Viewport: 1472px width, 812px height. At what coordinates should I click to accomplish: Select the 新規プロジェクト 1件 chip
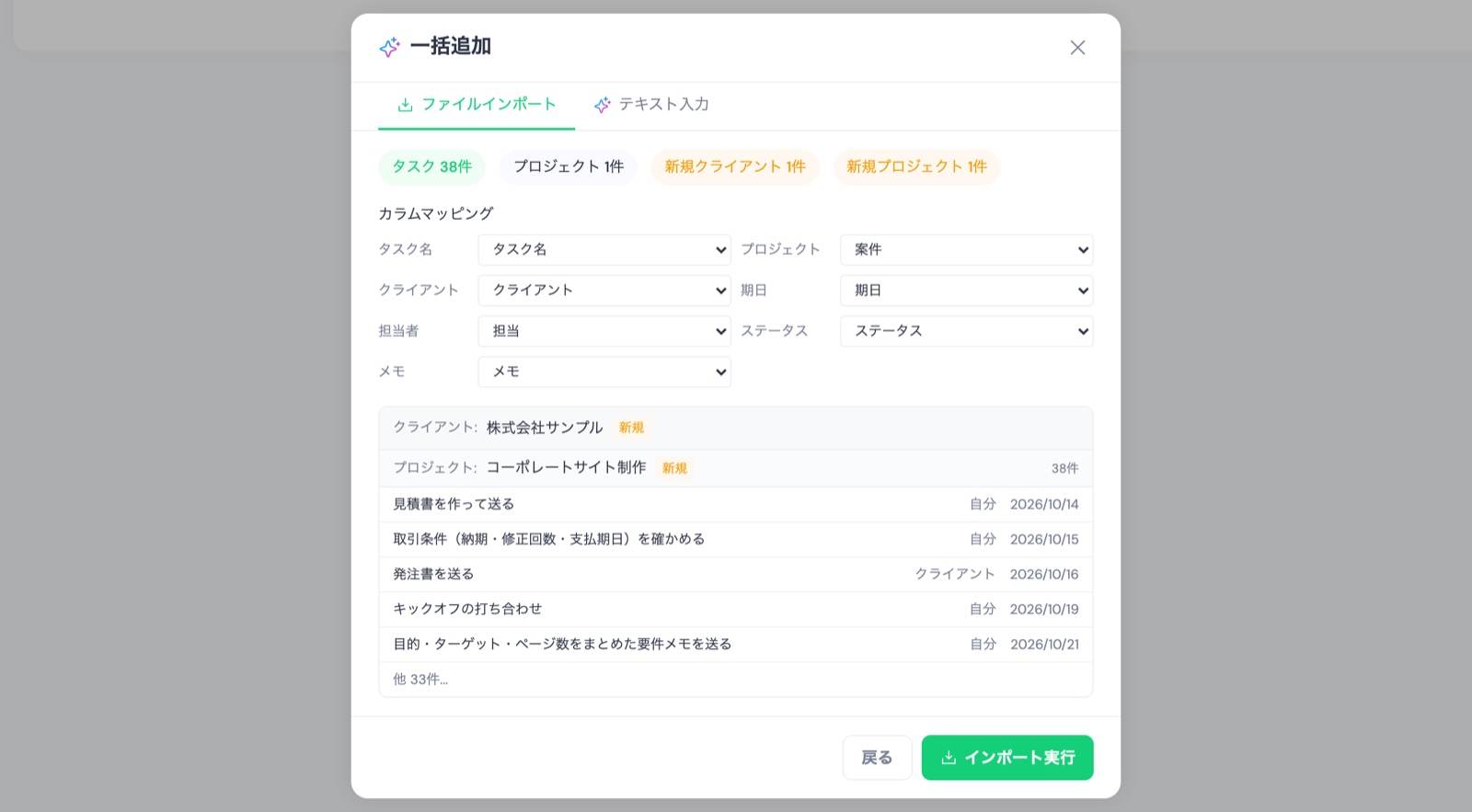(x=916, y=166)
